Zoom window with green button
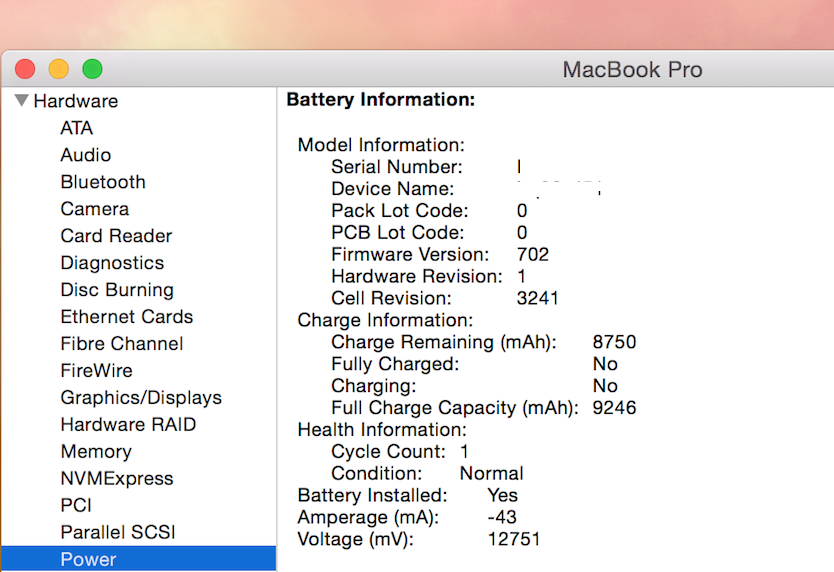 click(x=93, y=69)
